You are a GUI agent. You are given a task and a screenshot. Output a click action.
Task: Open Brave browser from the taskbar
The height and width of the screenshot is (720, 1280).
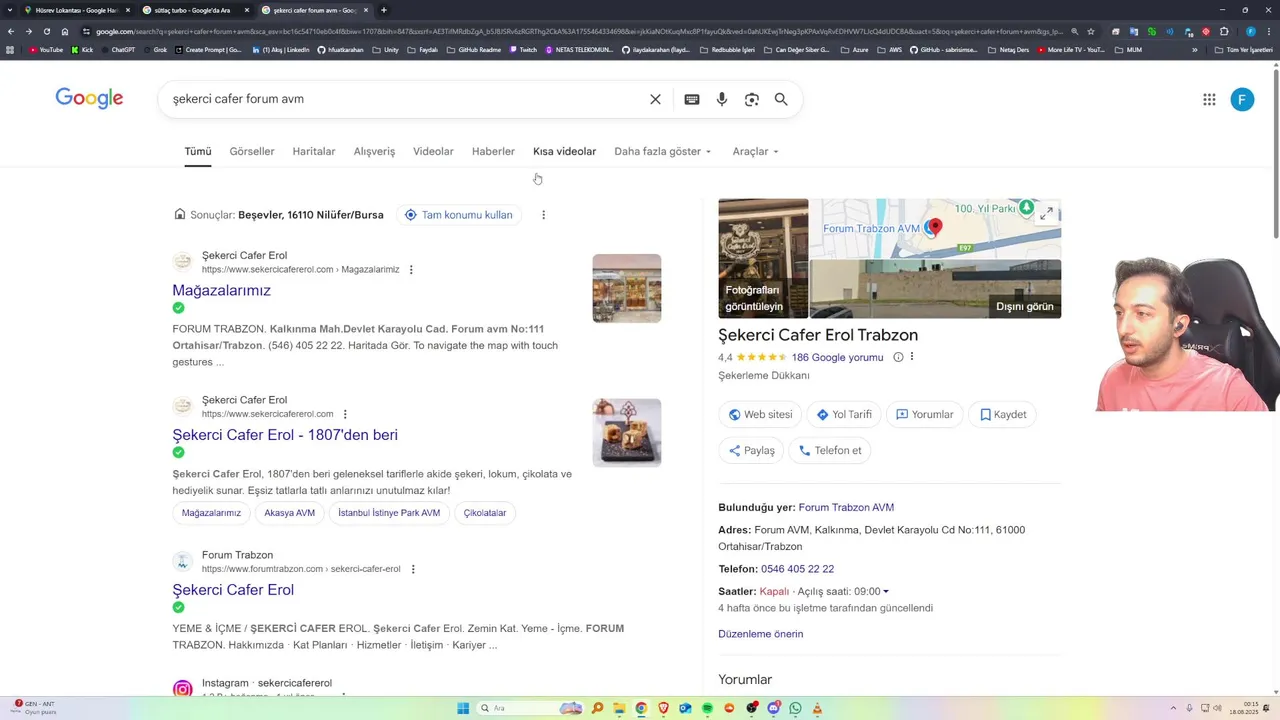point(663,708)
